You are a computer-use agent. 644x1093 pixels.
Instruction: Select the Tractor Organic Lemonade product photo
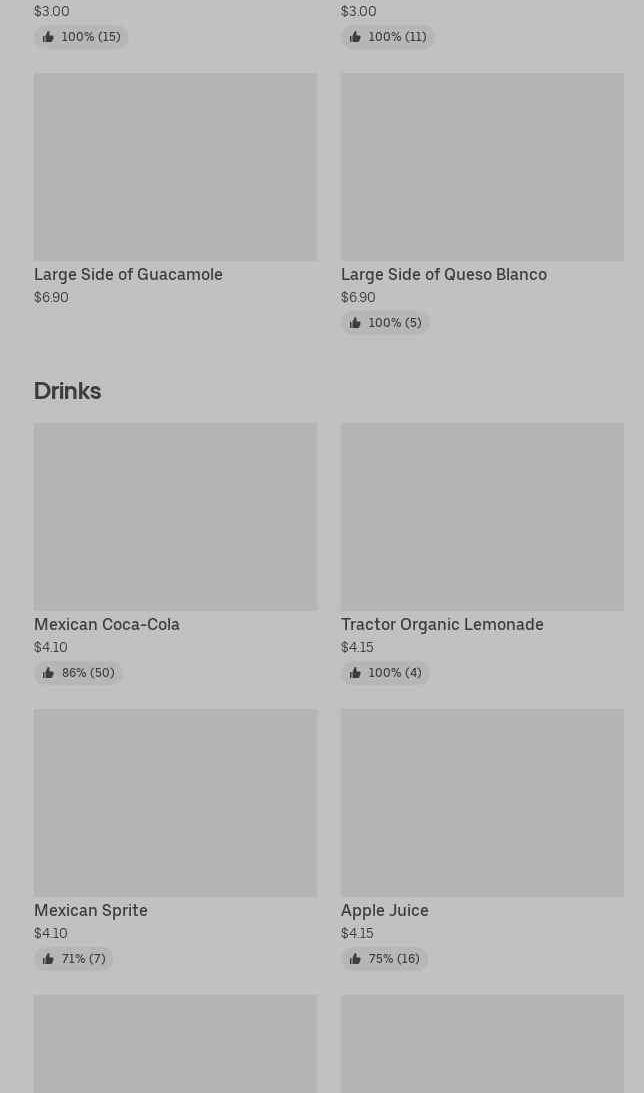click(482, 517)
